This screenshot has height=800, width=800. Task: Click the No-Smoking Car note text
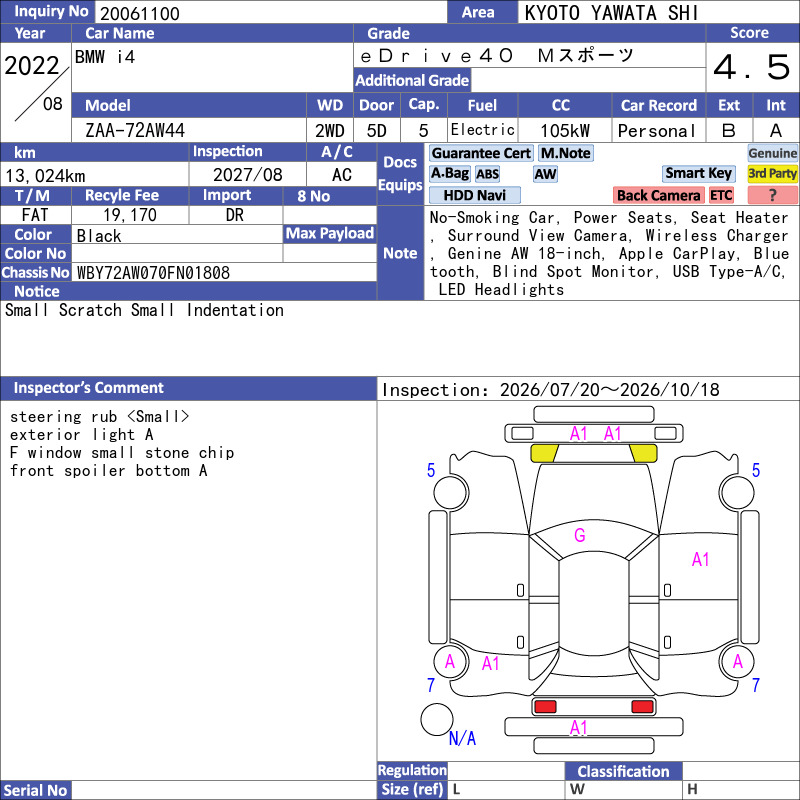point(494,218)
